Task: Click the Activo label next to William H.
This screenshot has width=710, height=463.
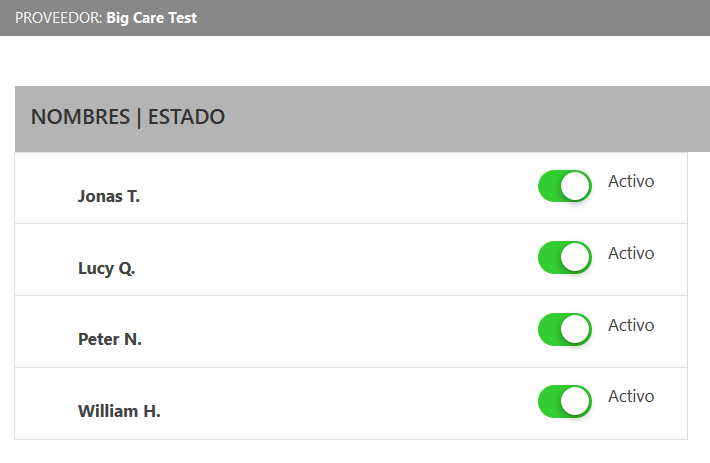Action: [x=631, y=397]
